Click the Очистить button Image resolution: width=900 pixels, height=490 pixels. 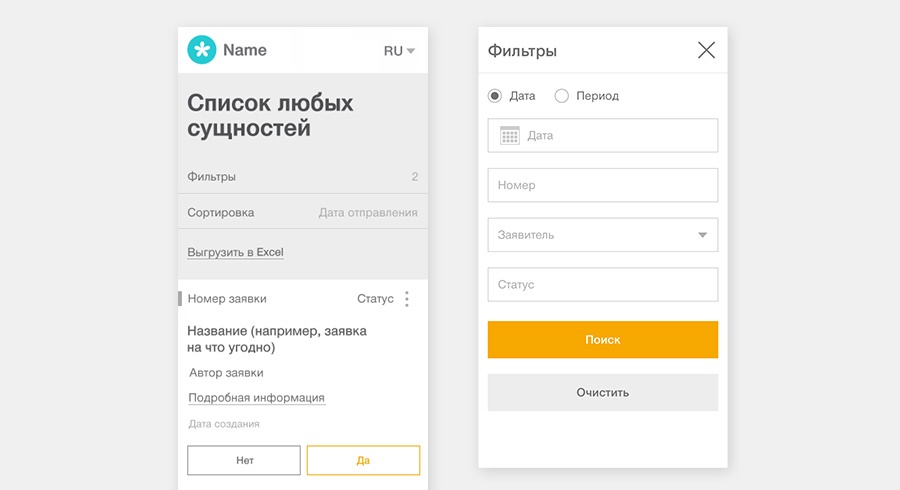tap(603, 392)
